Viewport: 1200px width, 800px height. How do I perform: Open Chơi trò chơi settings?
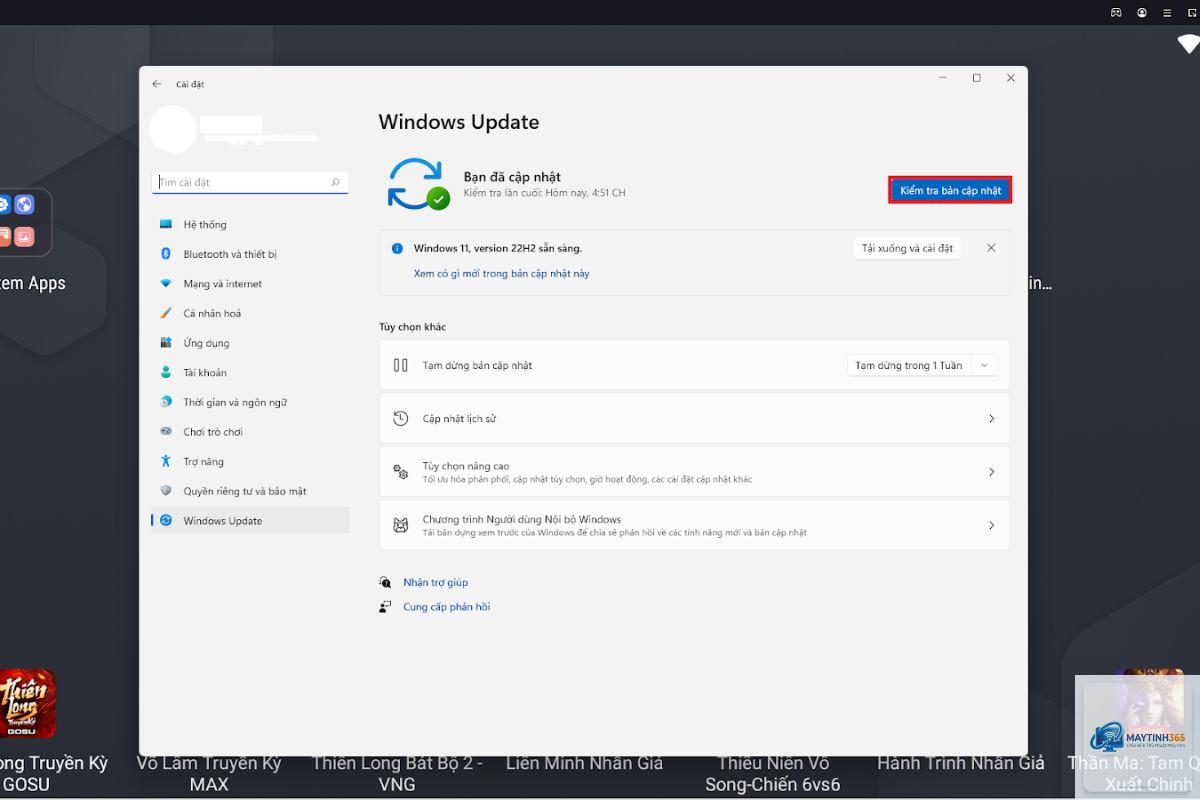pyautogui.click(x=250, y=432)
